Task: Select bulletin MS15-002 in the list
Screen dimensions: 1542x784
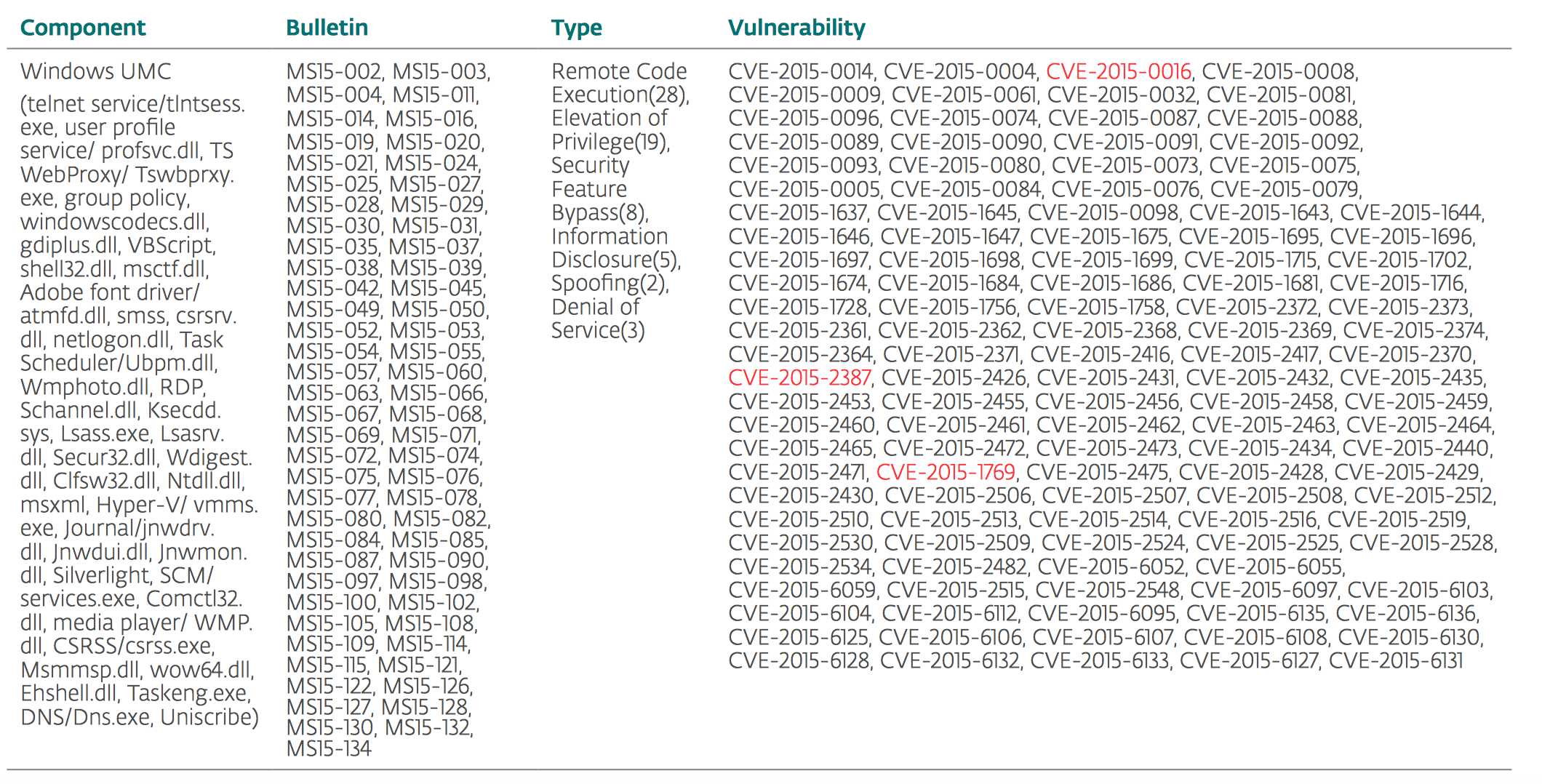Action: coord(334,71)
